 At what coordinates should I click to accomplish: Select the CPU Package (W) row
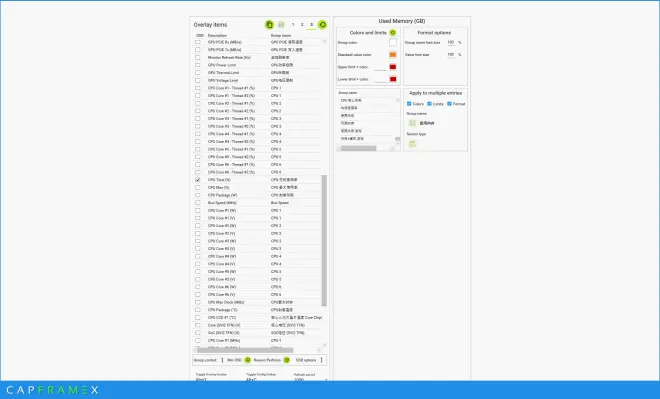[258, 195]
